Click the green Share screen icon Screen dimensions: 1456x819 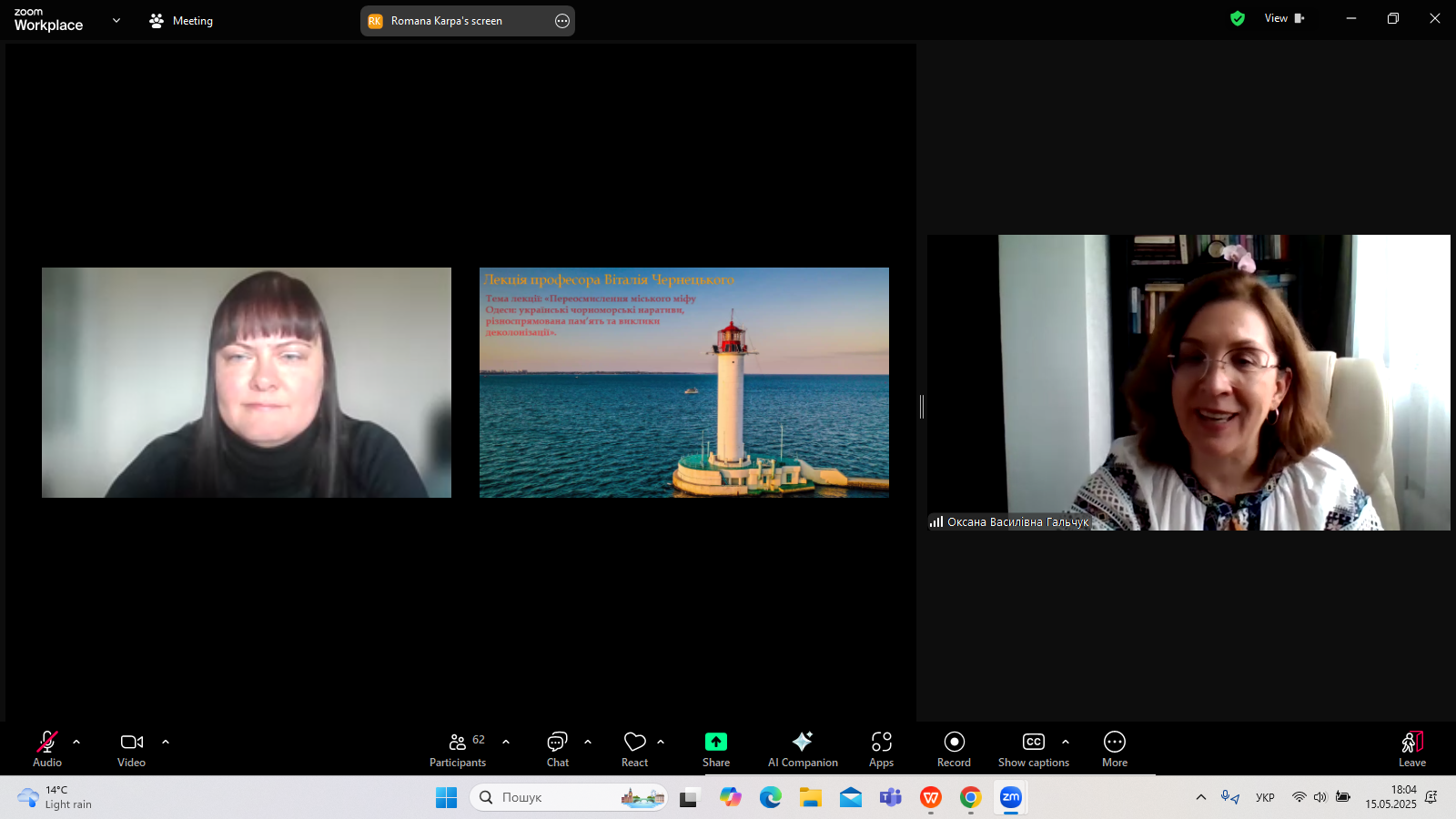[716, 742]
